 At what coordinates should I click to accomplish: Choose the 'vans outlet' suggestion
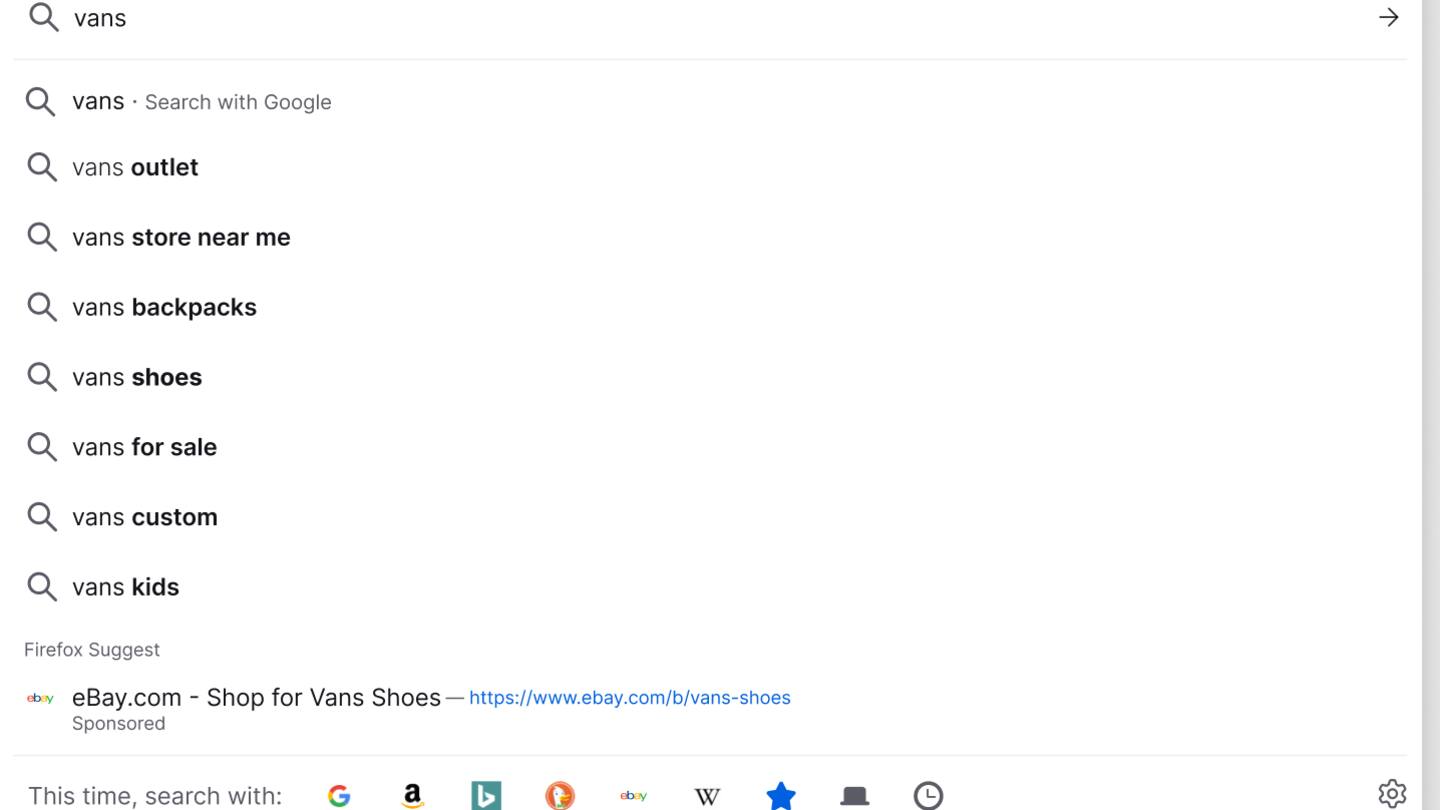pos(710,167)
